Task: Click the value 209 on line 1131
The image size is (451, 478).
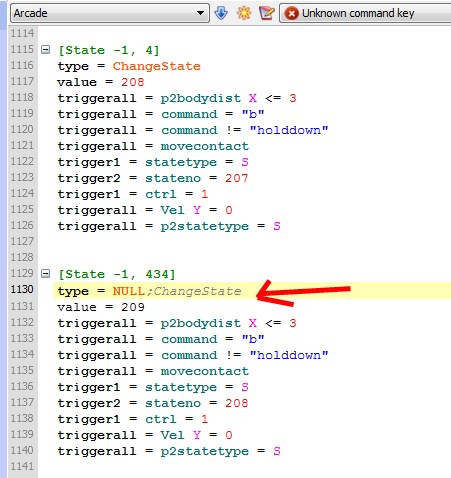Action: 133,307
